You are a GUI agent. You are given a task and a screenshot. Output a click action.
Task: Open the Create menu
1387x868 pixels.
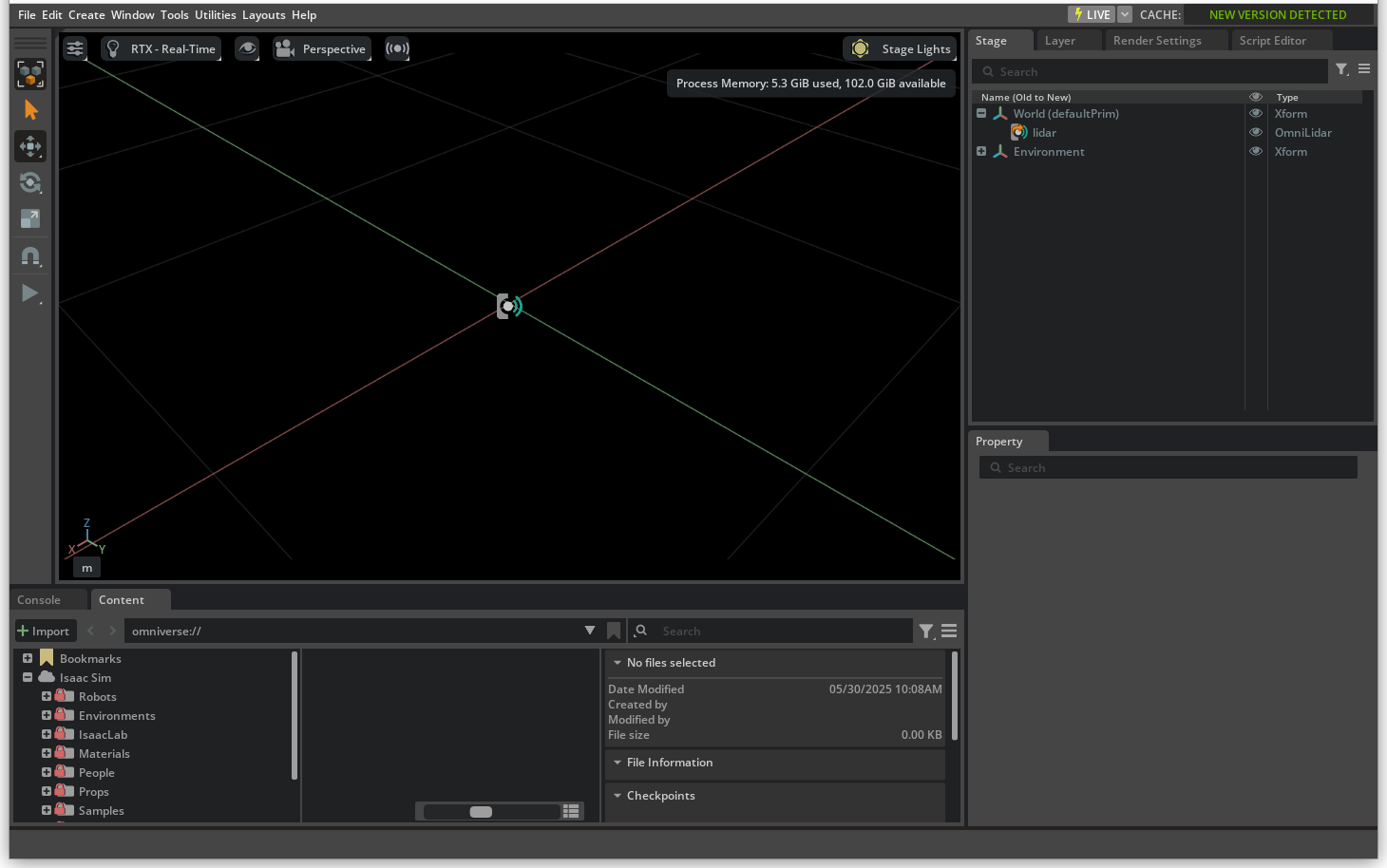86,14
